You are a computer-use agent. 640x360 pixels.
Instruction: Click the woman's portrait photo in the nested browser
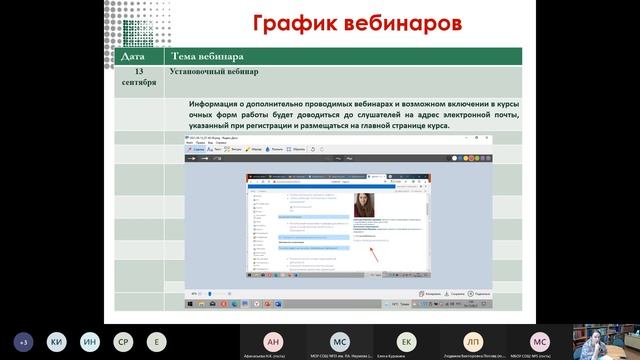[364, 205]
